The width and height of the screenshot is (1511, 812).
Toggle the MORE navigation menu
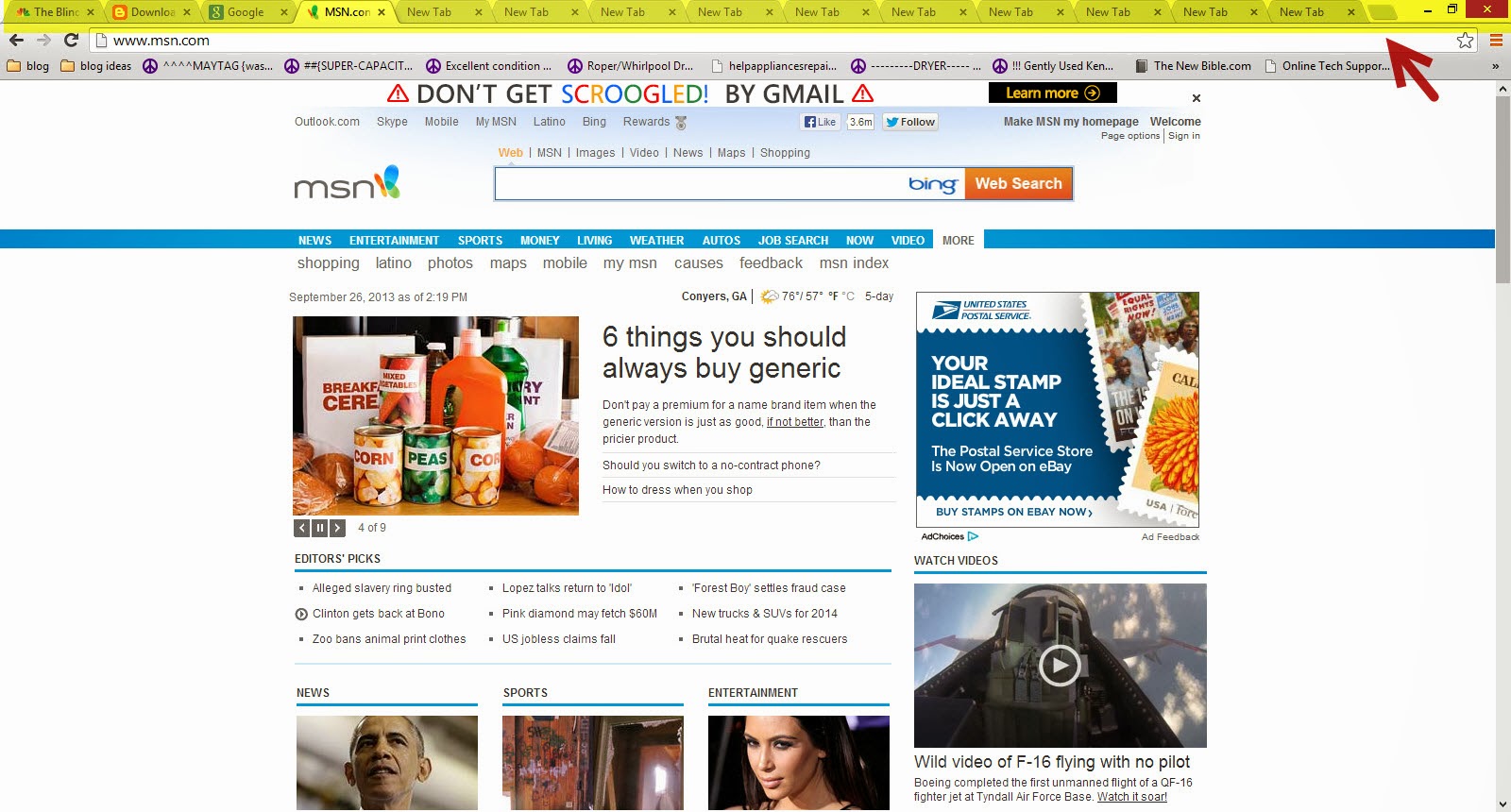coord(958,241)
